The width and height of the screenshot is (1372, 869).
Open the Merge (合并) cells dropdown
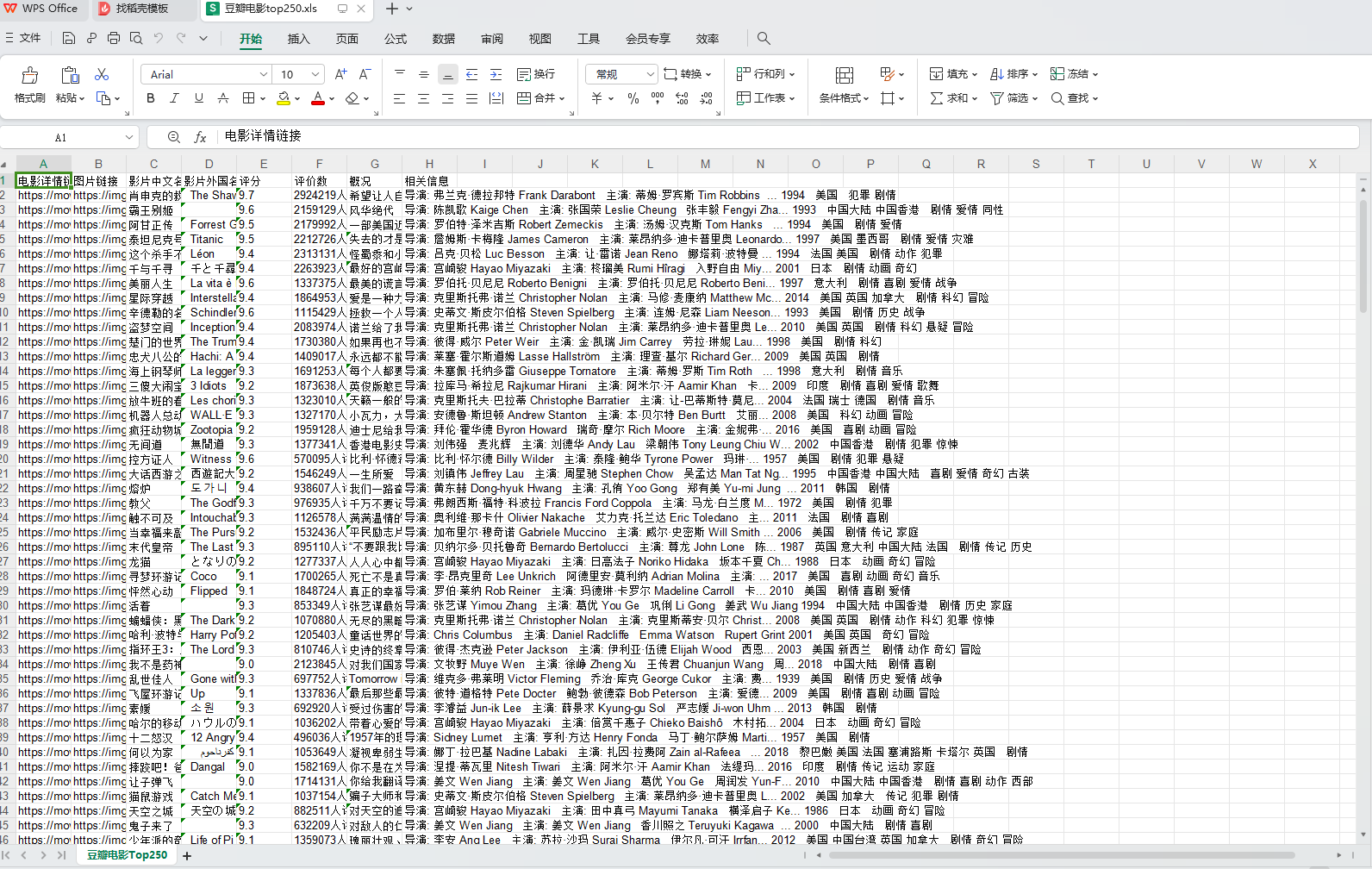point(541,98)
